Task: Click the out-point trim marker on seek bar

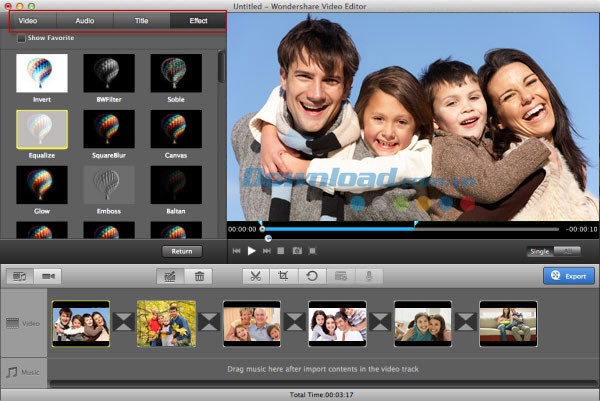Action: 416,223
